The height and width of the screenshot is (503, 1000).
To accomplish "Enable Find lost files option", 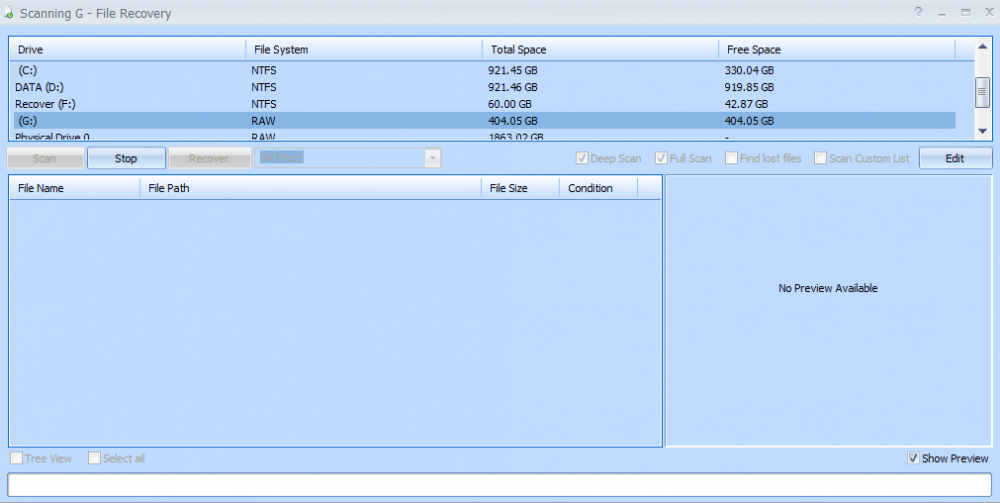I will coord(732,158).
